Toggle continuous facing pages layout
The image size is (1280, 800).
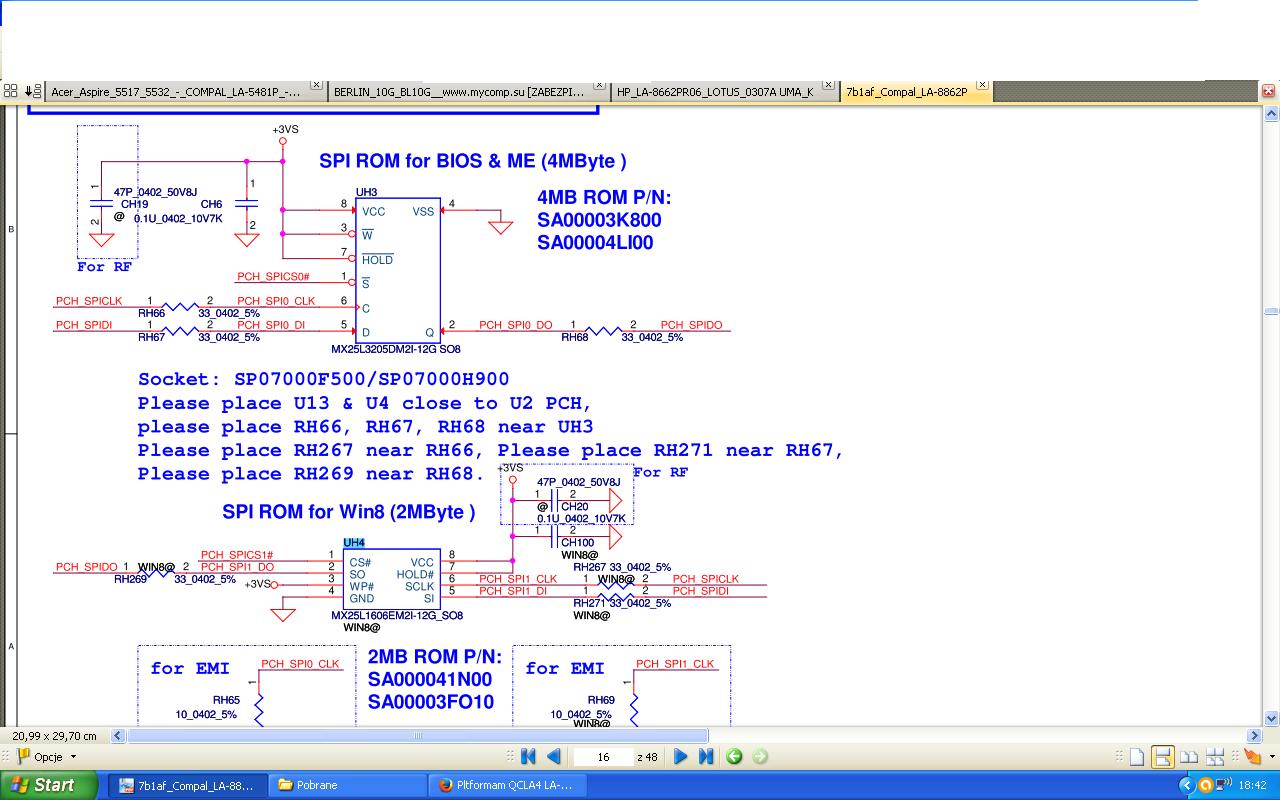[x=1215, y=757]
